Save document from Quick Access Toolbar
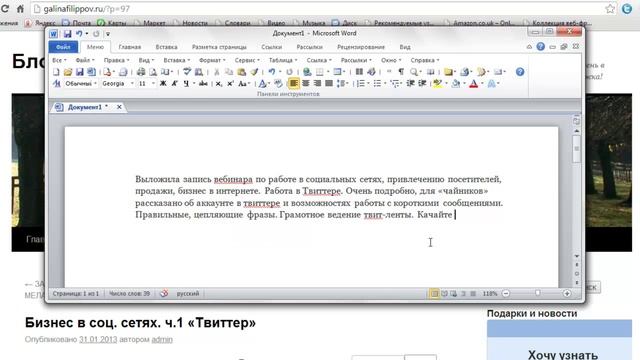The image size is (640, 360). 67,34
